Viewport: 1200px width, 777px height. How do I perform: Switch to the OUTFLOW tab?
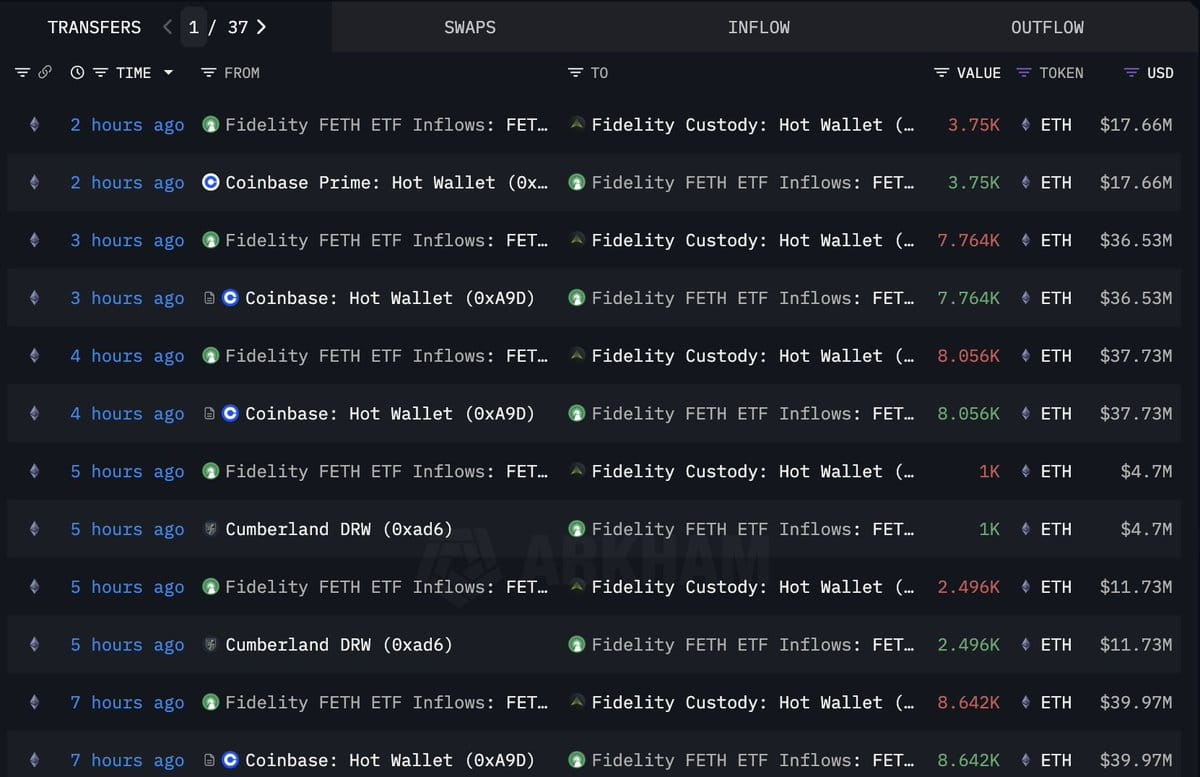click(x=1047, y=27)
